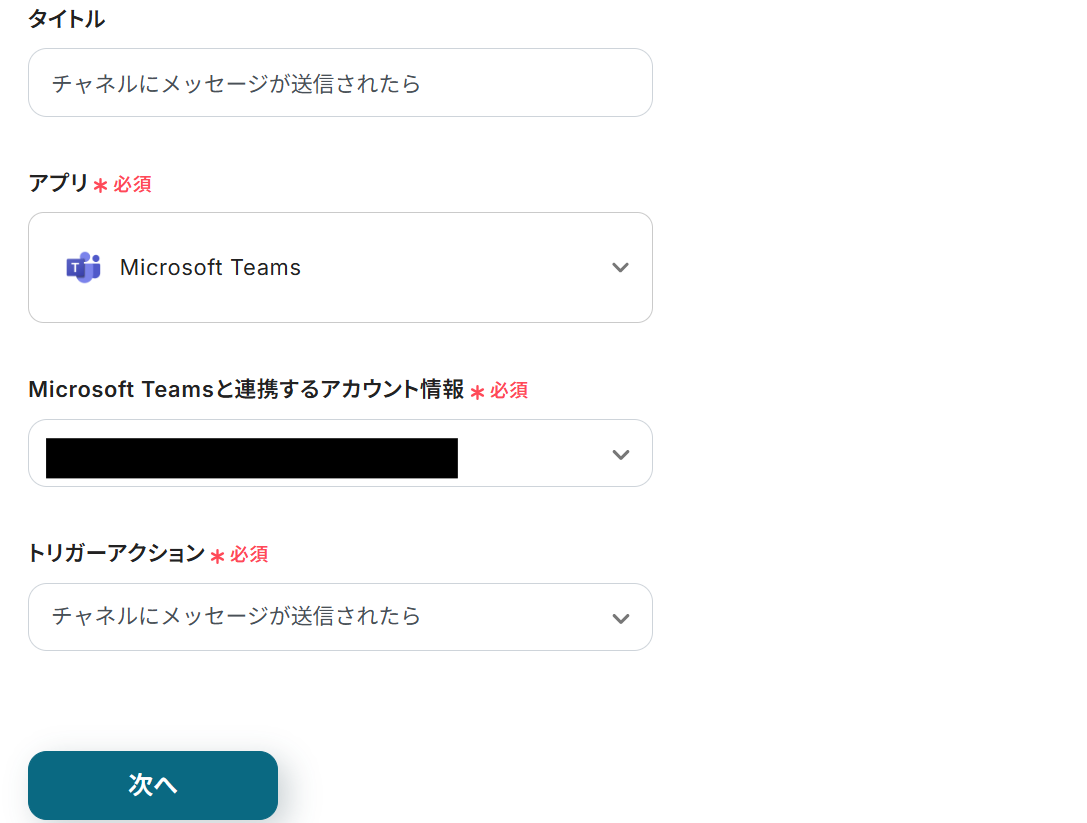
Task: Click the Microsoft Teamsと連携するアカウント情報 label
Action: pos(246,390)
